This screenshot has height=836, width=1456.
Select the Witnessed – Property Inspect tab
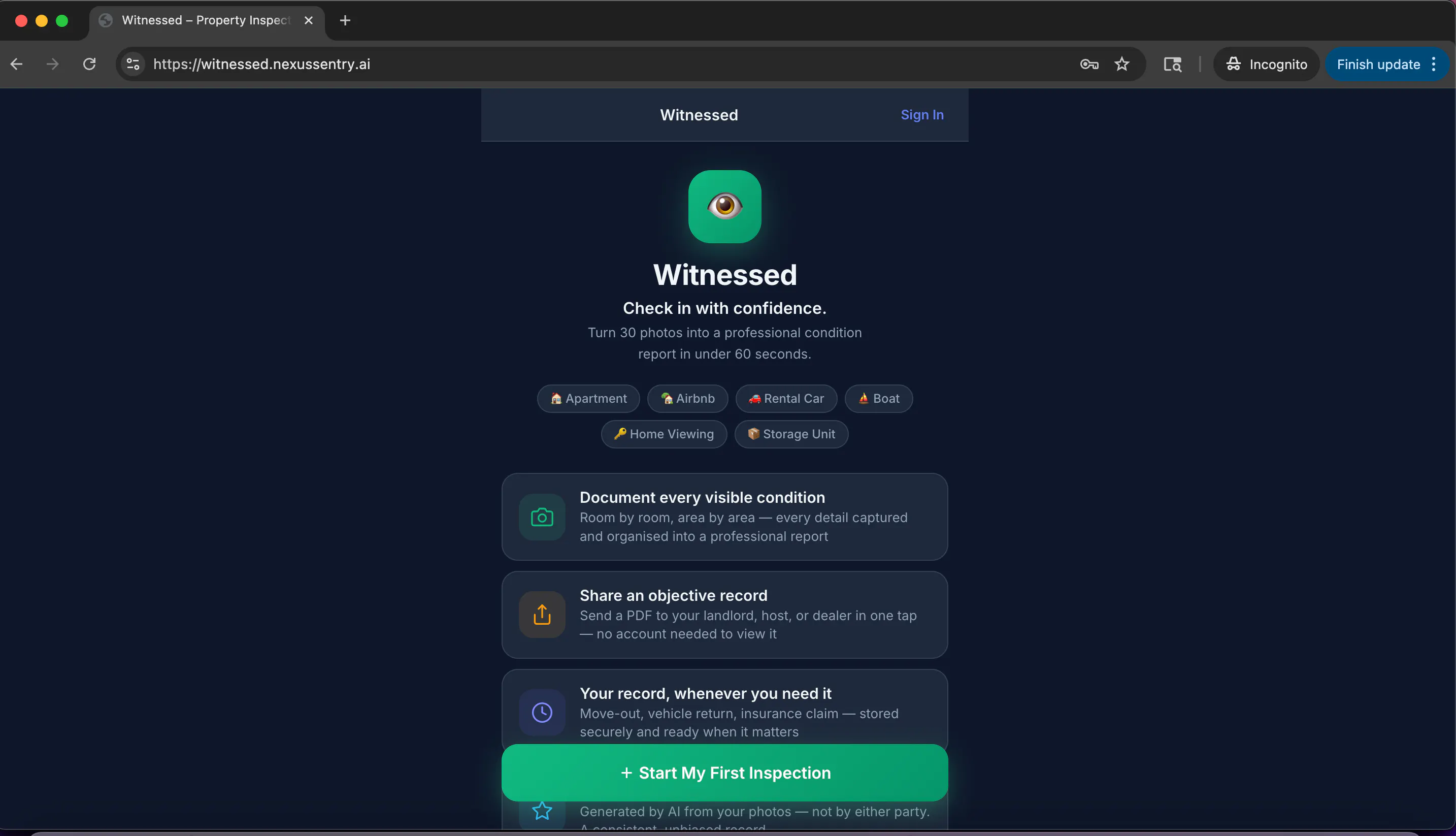point(207,21)
